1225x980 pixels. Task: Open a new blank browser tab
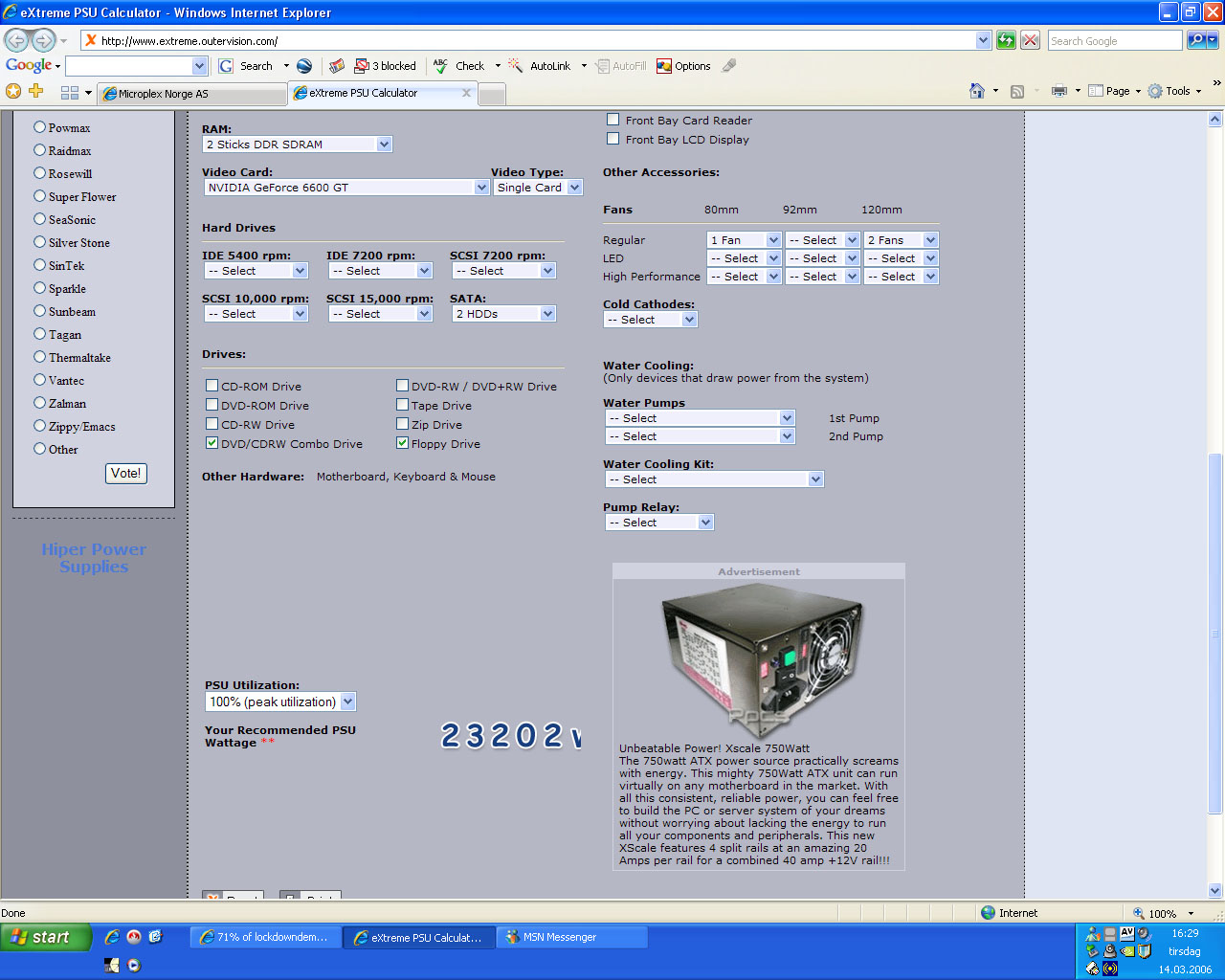pyautogui.click(x=492, y=94)
